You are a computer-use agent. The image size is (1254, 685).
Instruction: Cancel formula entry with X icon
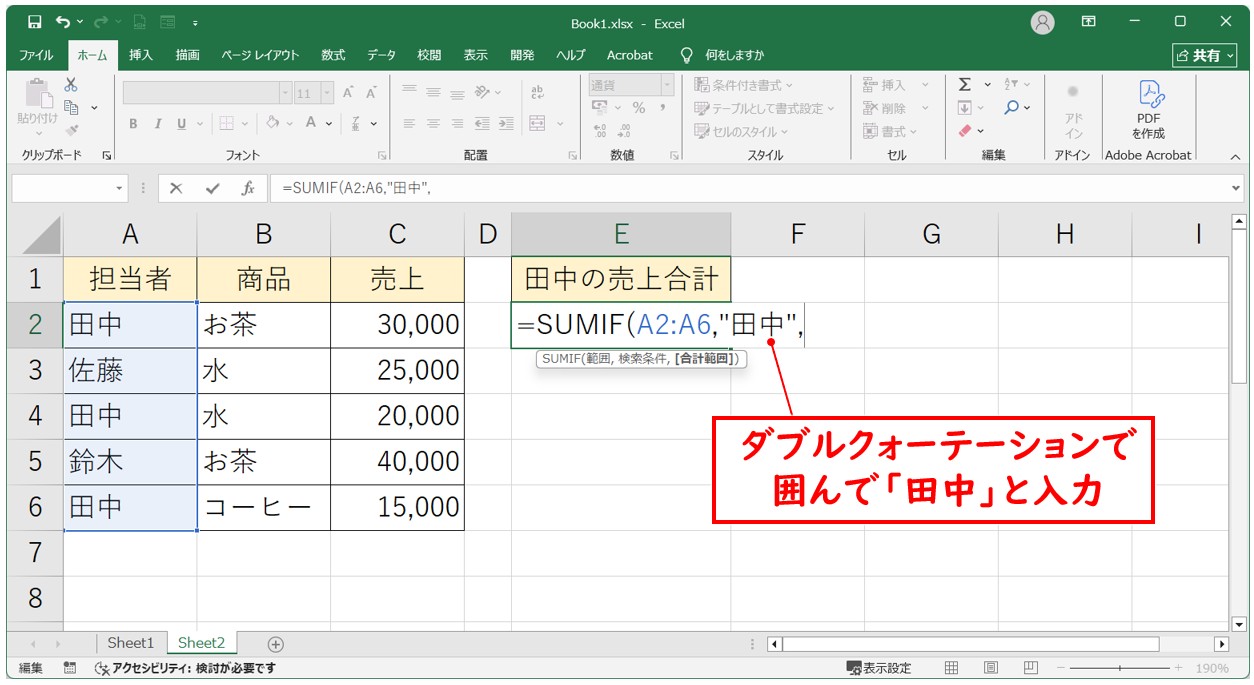pyautogui.click(x=176, y=188)
